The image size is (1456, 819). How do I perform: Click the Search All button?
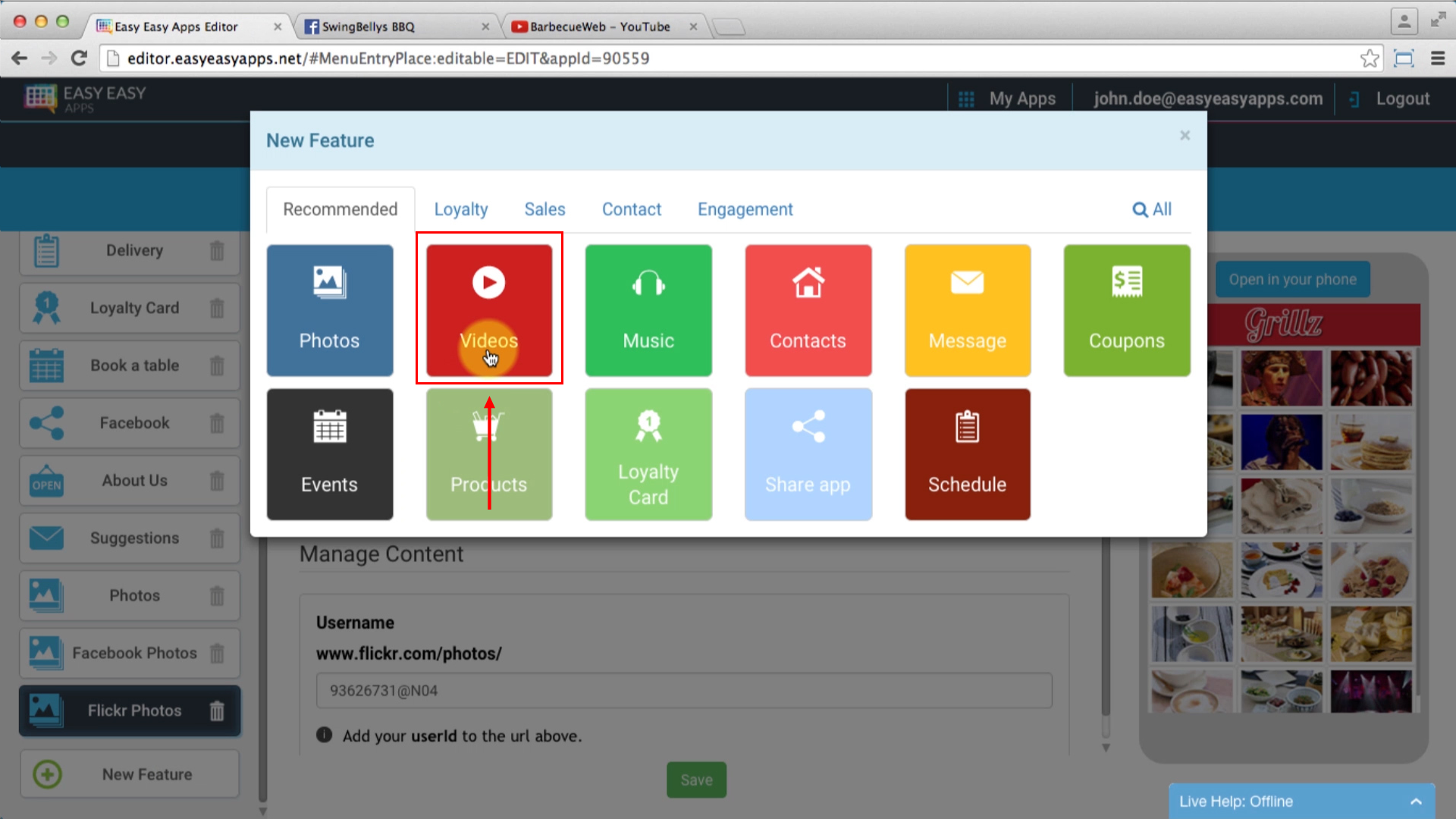click(1152, 209)
